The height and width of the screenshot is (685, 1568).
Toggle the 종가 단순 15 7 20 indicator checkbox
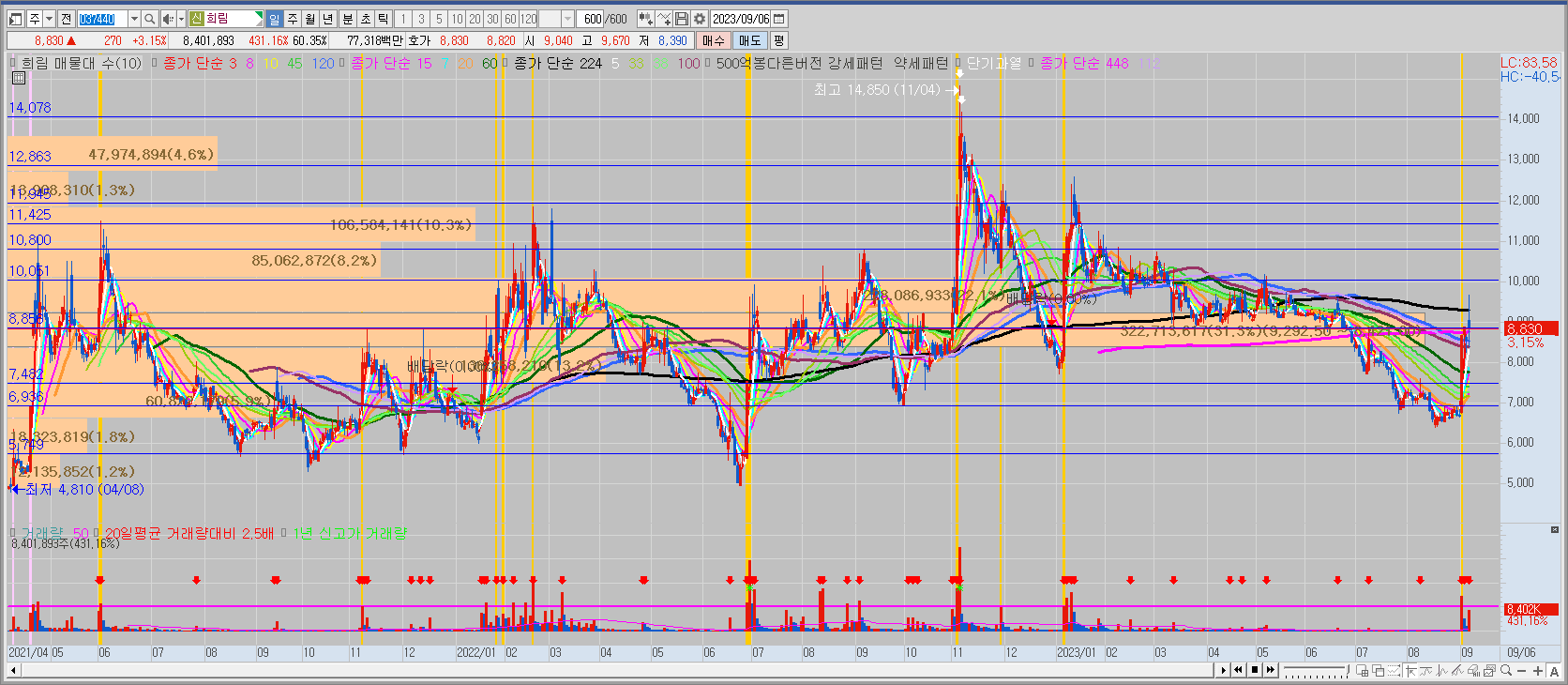click(342, 63)
